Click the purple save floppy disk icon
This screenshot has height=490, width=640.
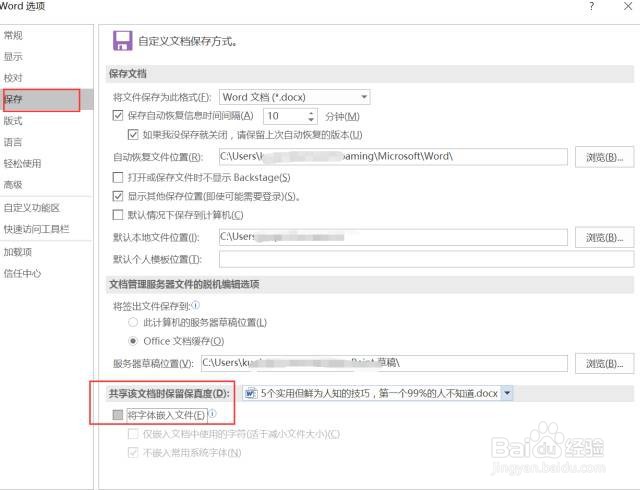click(x=122, y=41)
